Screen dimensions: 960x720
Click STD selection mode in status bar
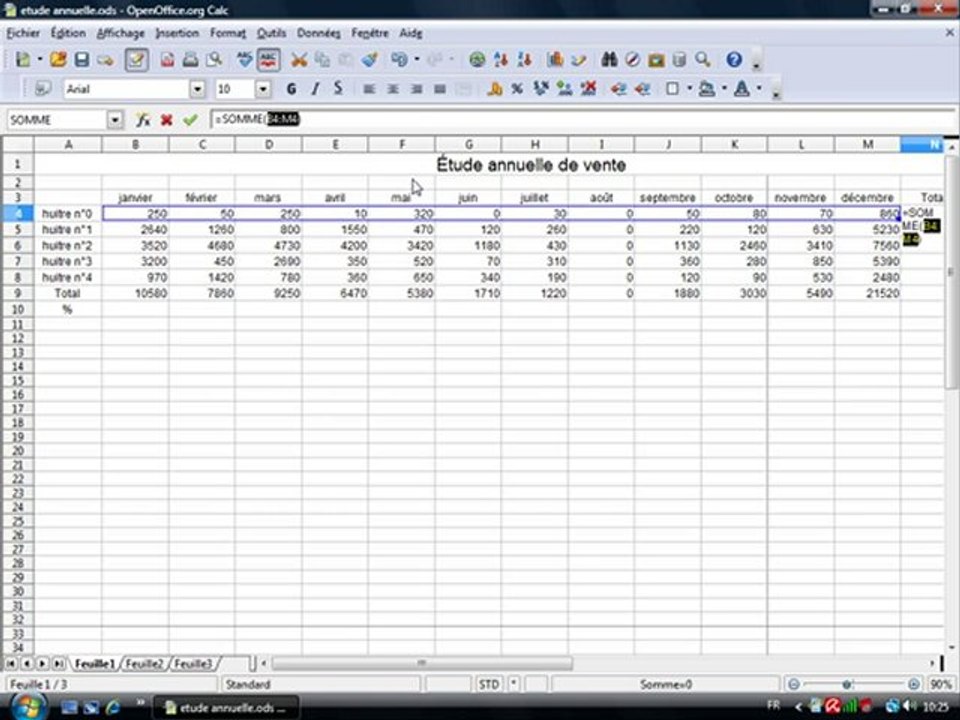point(489,684)
